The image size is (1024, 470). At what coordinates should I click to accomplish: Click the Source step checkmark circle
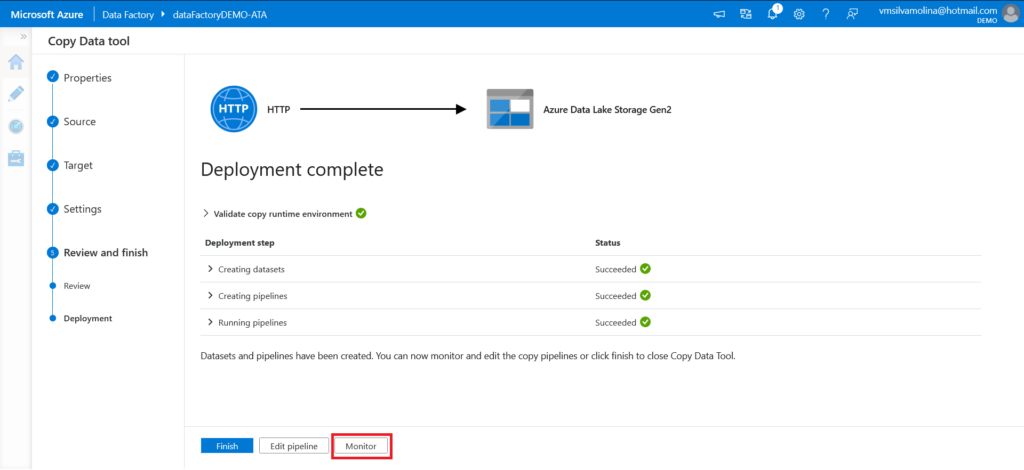click(53, 121)
